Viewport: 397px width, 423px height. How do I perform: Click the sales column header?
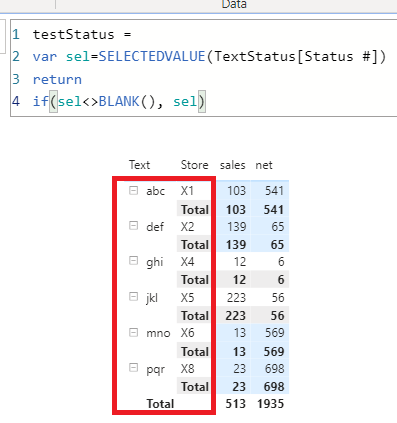pos(232,165)
